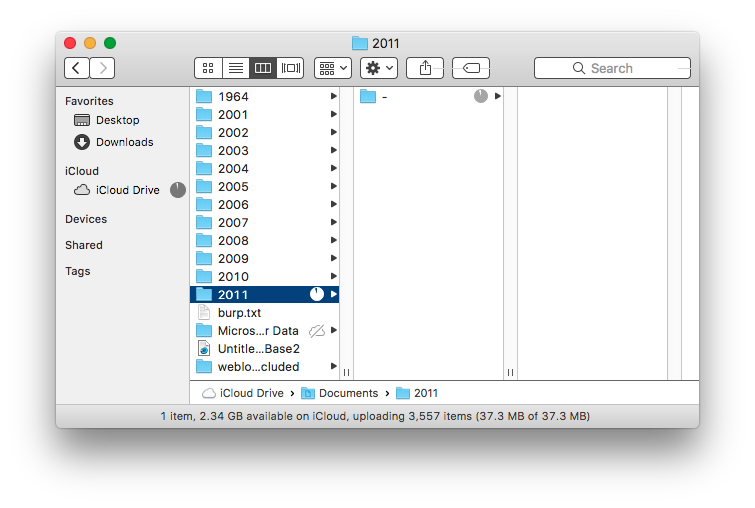Switch to Cover Flow view
This screenshot has width=755, height=508.
point(290,68)
